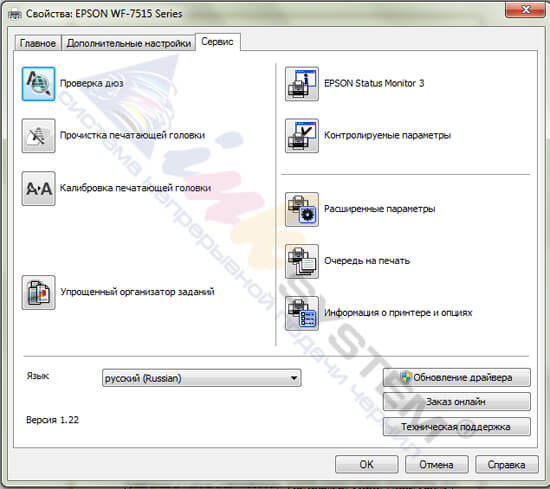Open the print queue icon
550x489 pixels.
point(302,261)
